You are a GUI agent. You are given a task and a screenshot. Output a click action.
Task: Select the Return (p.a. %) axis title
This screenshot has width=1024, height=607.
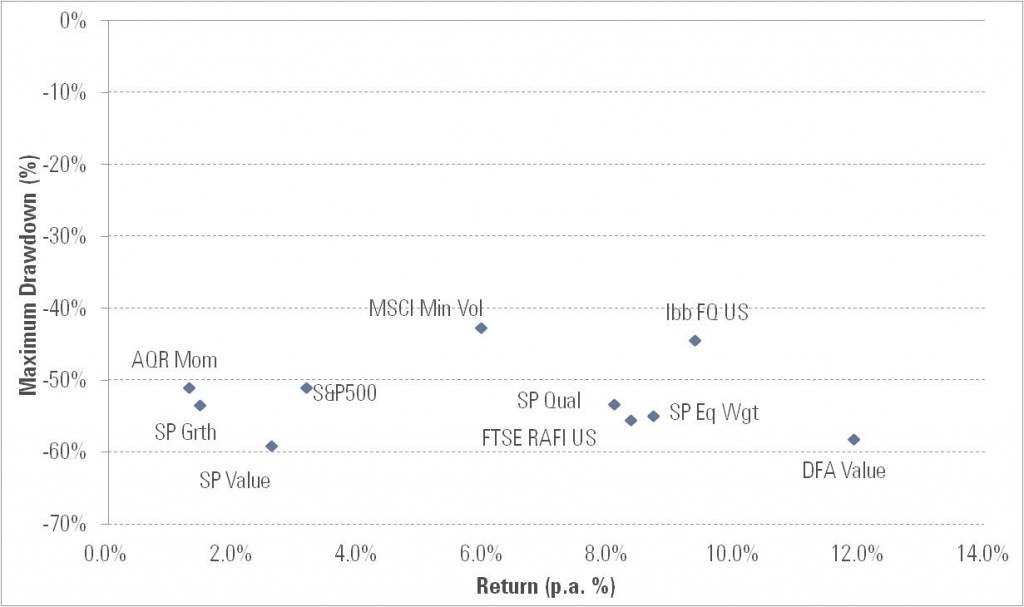[545, 586]
